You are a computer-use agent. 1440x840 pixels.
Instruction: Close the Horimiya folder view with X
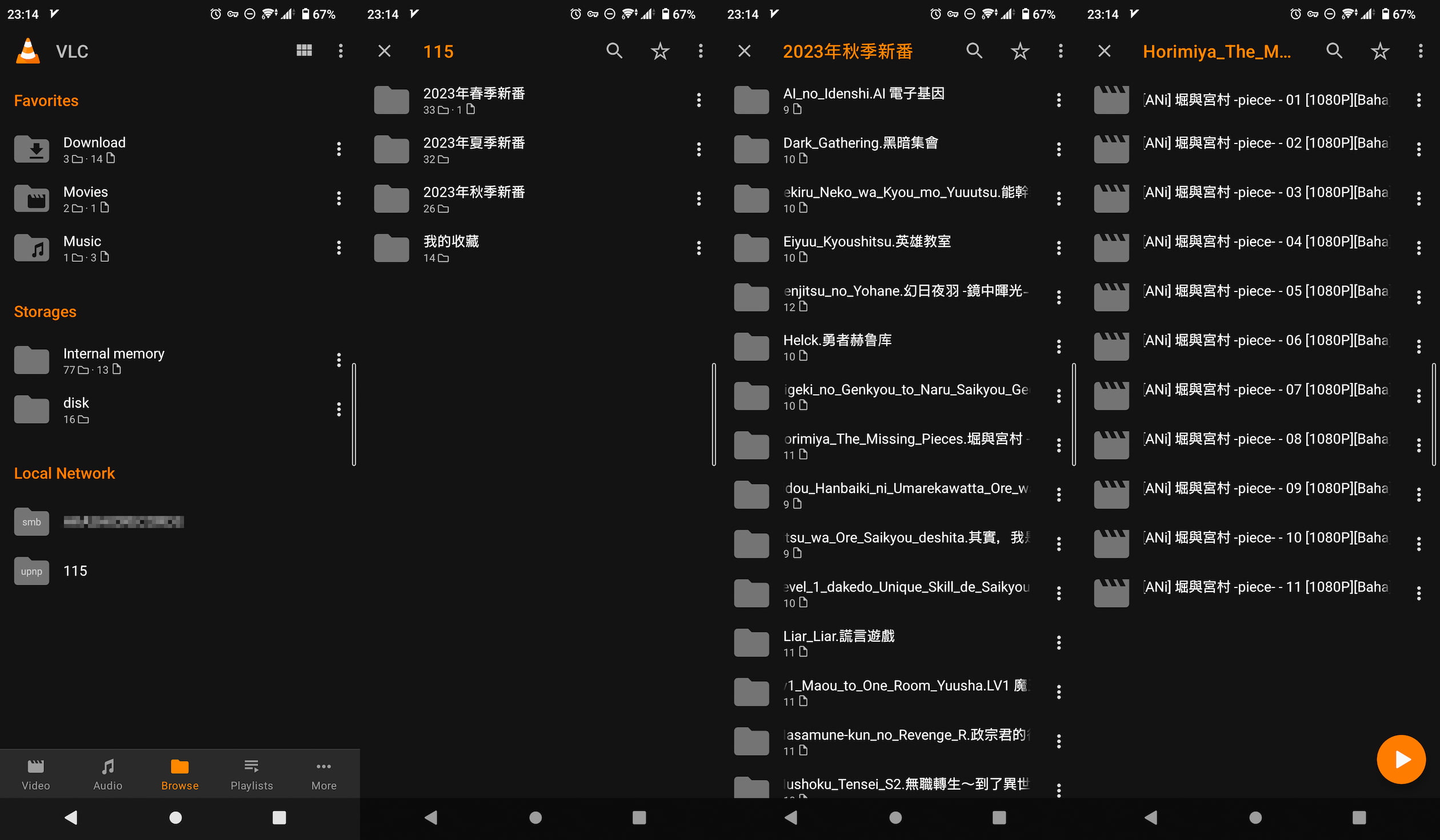point(1104,51)
